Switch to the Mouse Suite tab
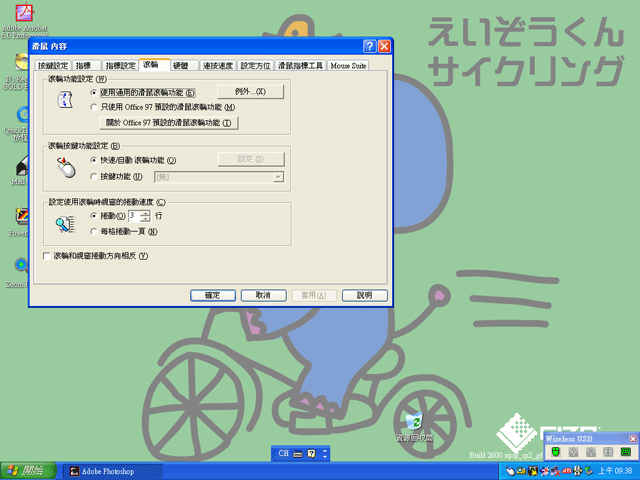The width and height of the screenshot is (640, 480). click(348, 65)
